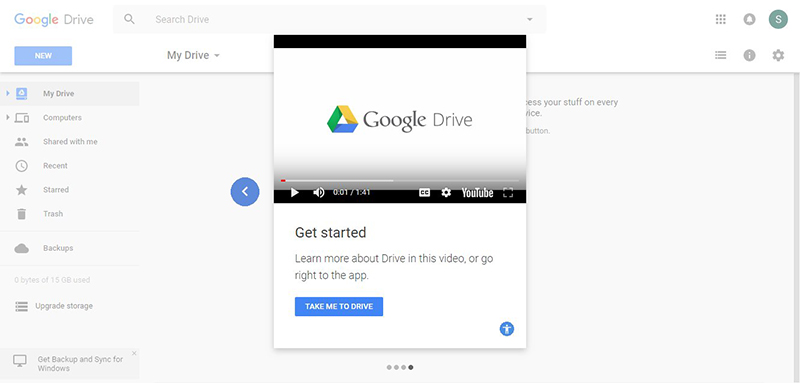This screenshot has height=383, width=800.
Task: Click into the Search Drive field
Action: pyautogui.click(x=329, y=19)
